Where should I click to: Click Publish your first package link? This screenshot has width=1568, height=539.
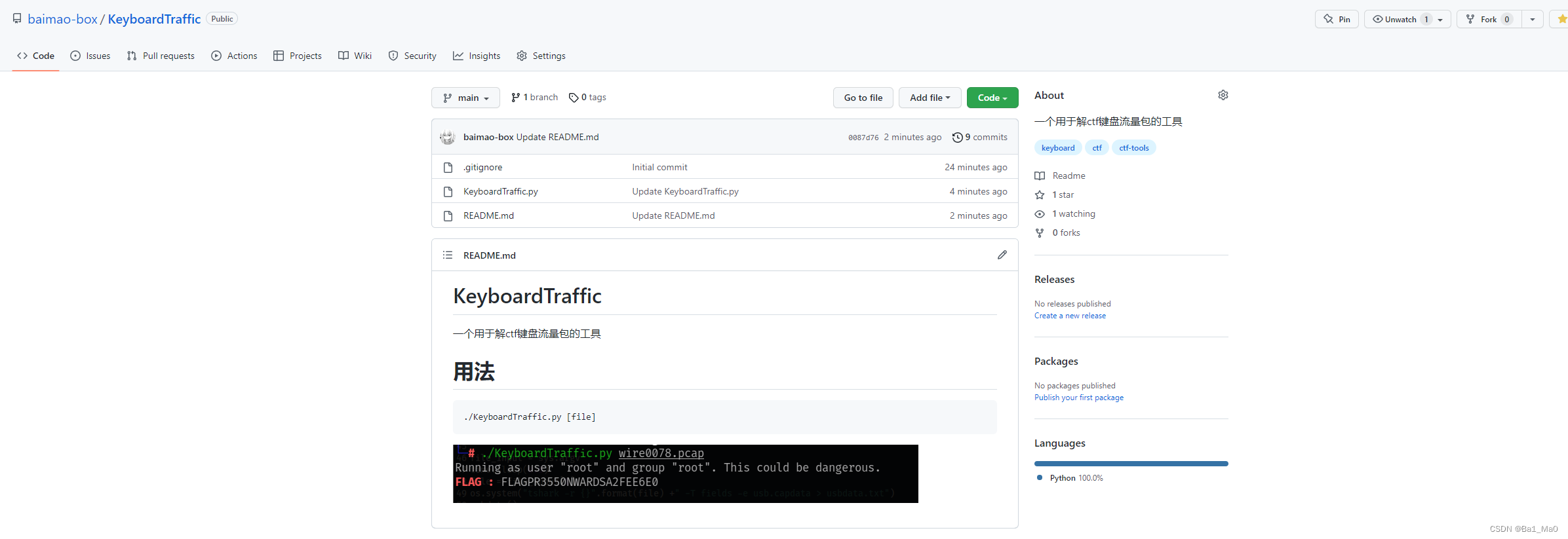point(1079,398)
